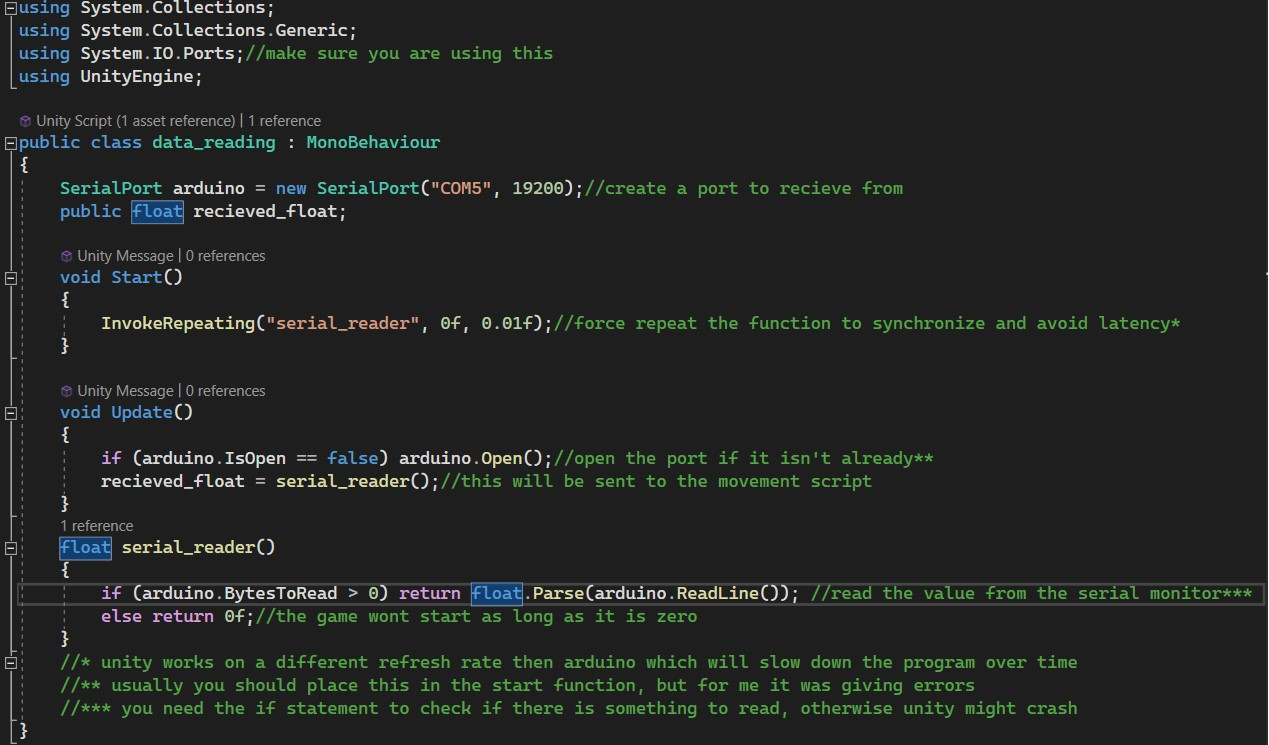Click the MonoBehaviour base class name
This screenshot has height=745, width=1269.
coord(372,142)
